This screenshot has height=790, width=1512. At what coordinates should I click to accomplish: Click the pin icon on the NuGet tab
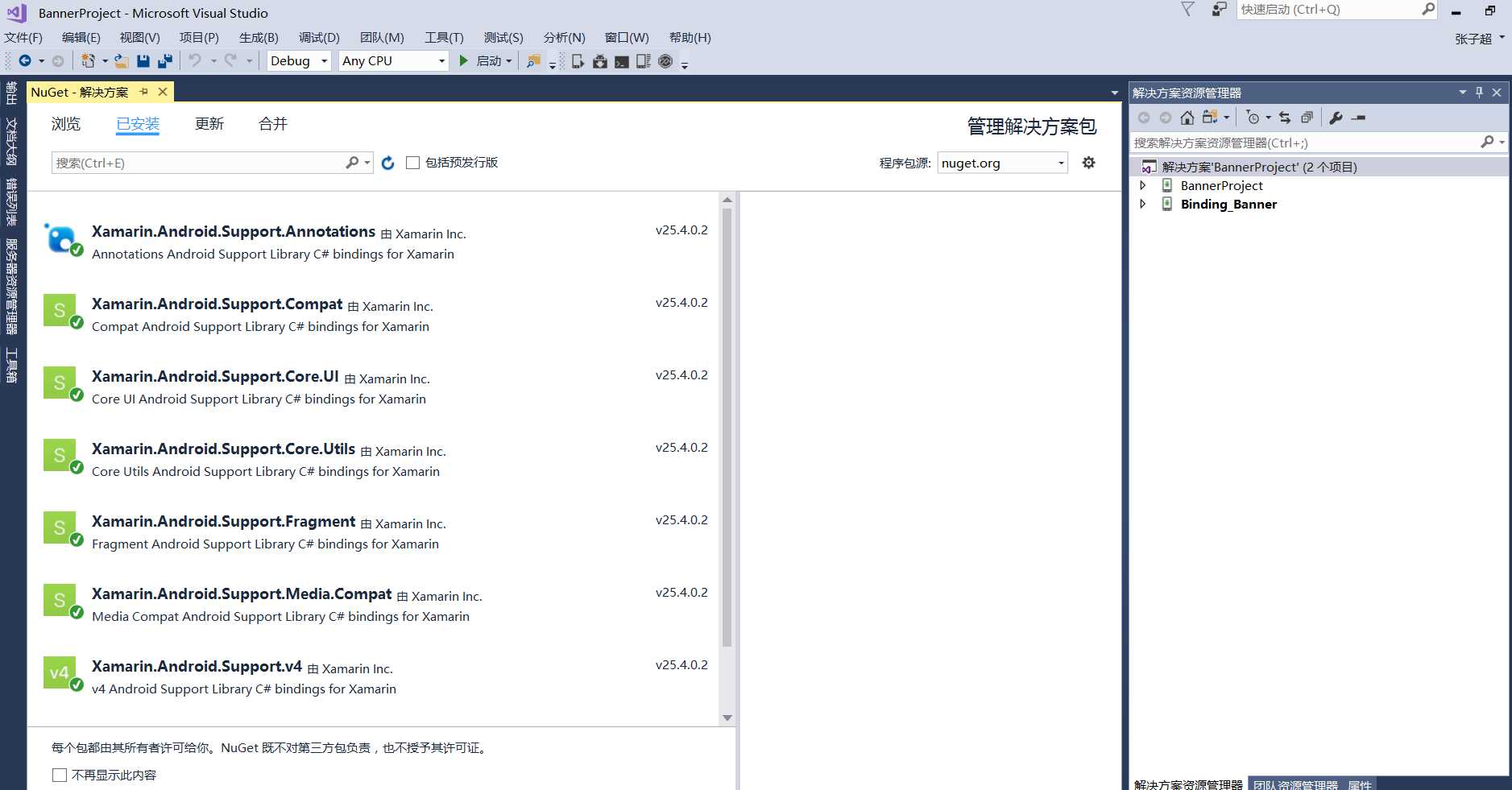click(144, 92)
